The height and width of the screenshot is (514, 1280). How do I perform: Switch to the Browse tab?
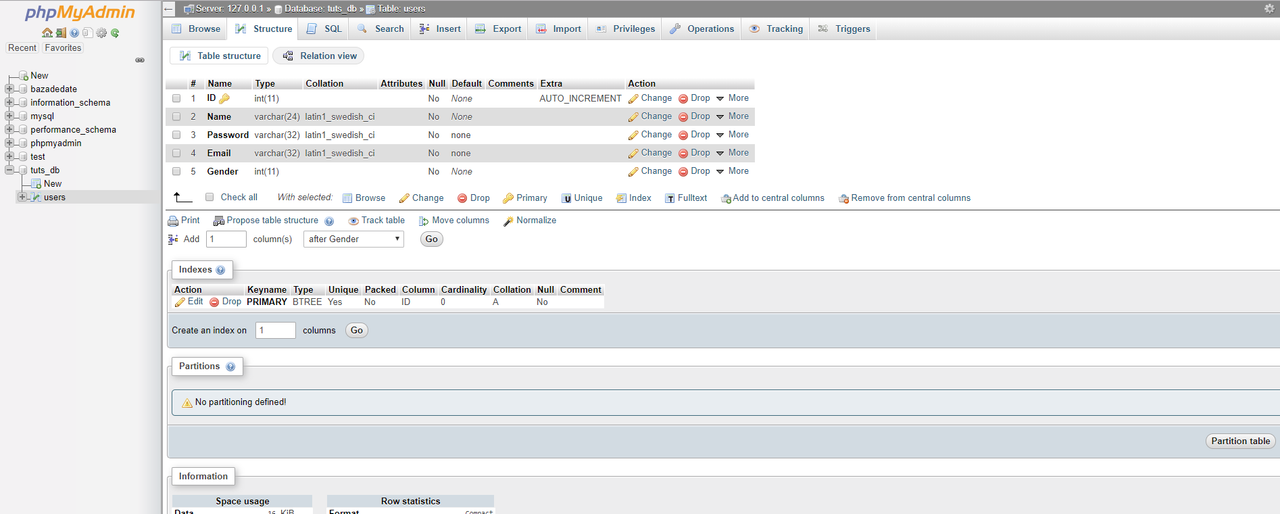pos(196,29)
